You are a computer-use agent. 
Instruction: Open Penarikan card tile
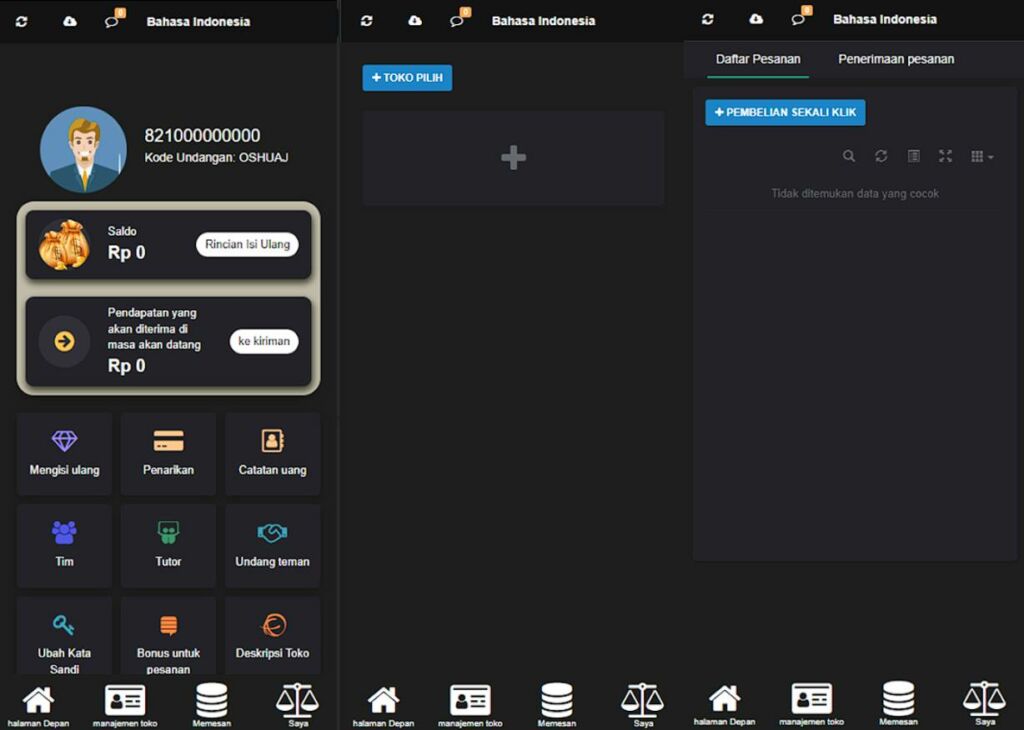[x=168, y=453]
